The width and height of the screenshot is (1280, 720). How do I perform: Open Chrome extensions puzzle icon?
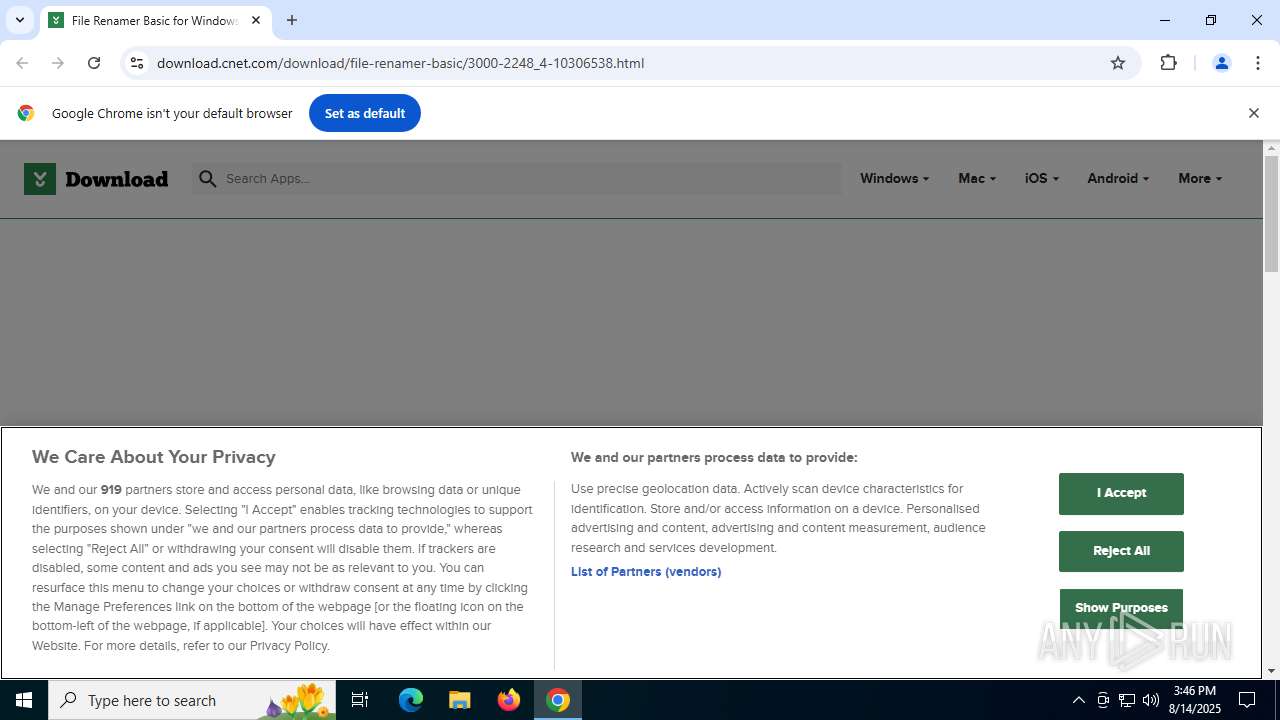click(x=1168, y=63)
